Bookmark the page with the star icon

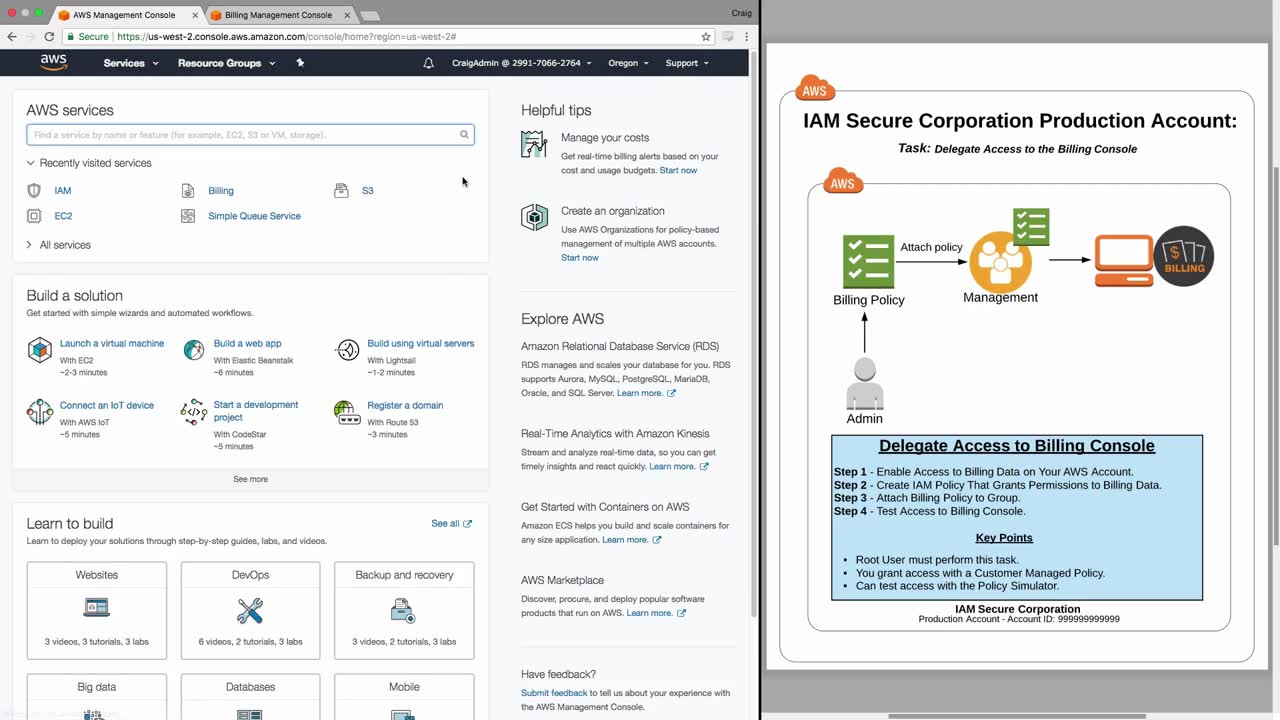[x=706, y=36]
